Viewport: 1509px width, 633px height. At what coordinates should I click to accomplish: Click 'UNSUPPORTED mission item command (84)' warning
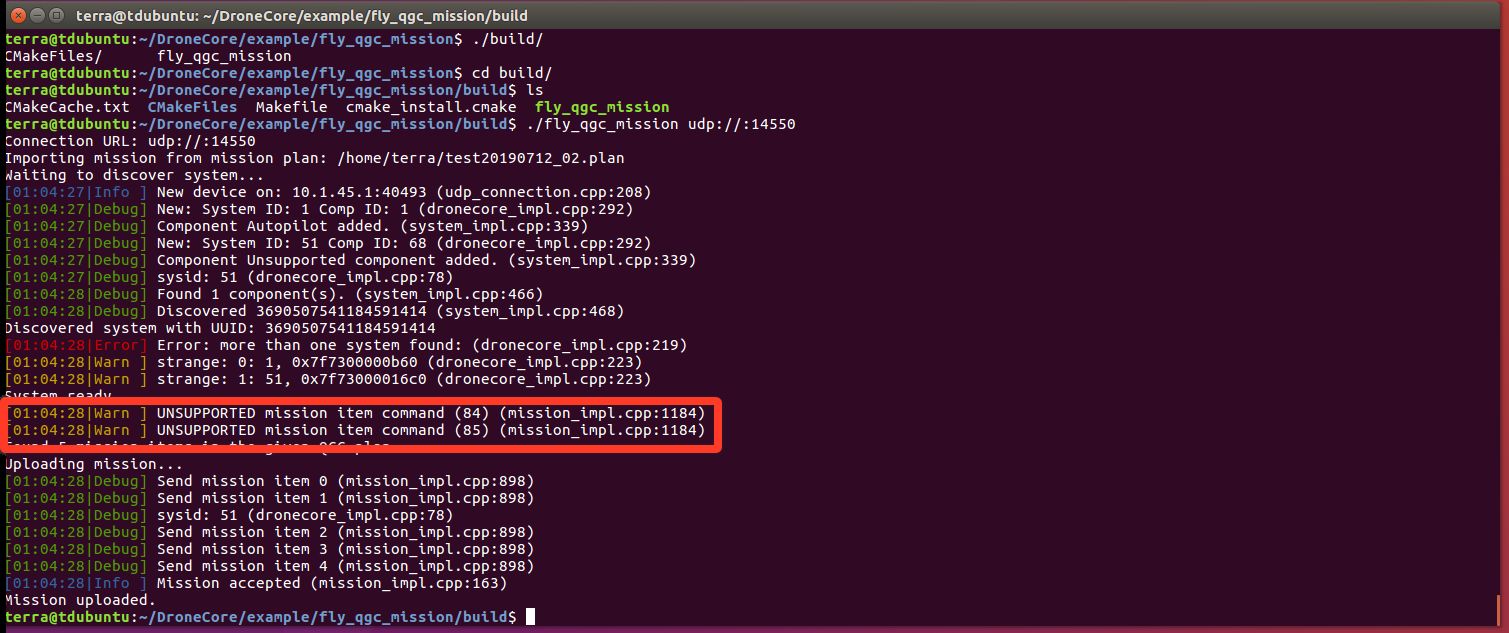coord(355,413)
